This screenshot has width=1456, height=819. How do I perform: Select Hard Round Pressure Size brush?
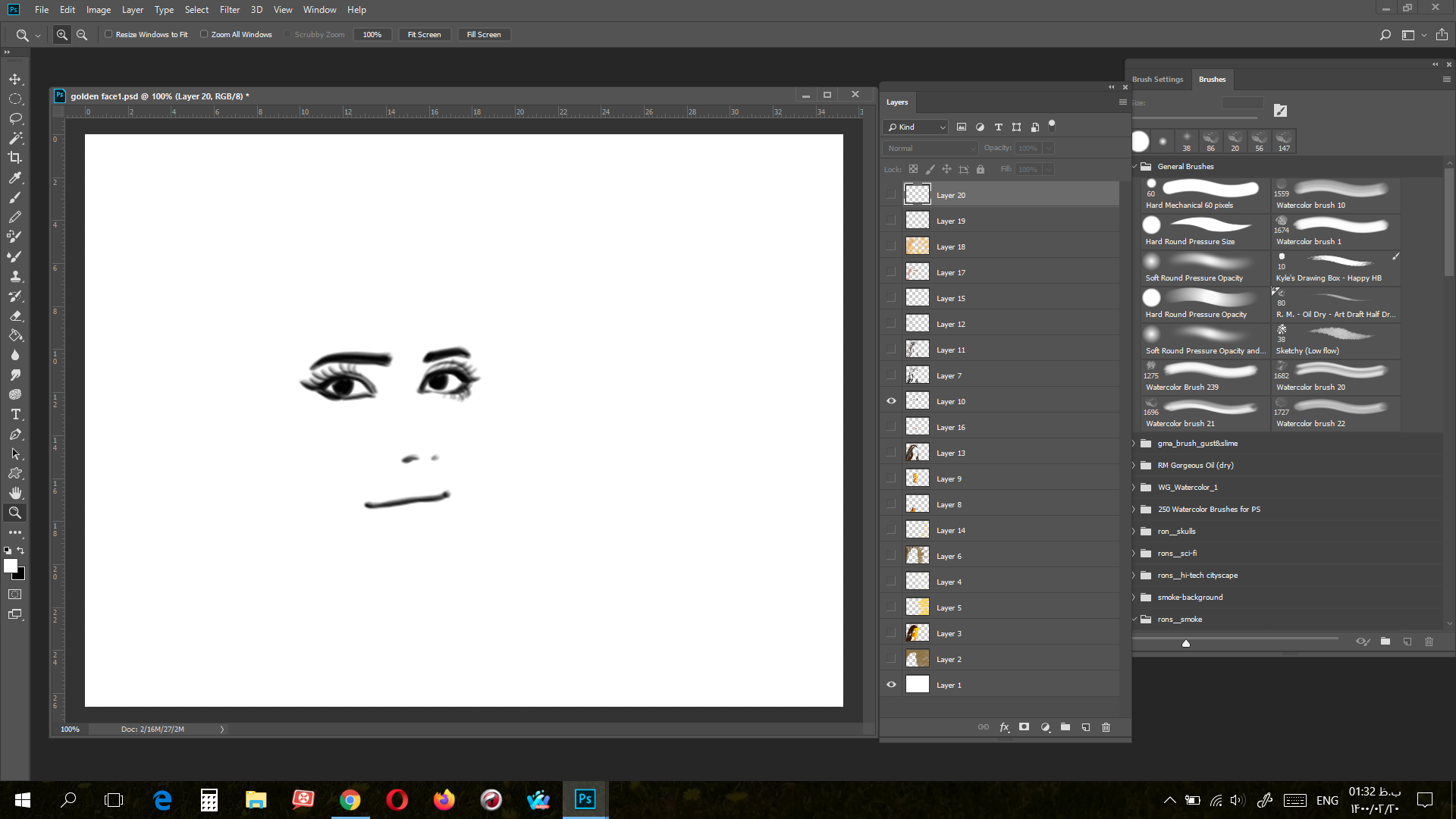click(1205, 232)
